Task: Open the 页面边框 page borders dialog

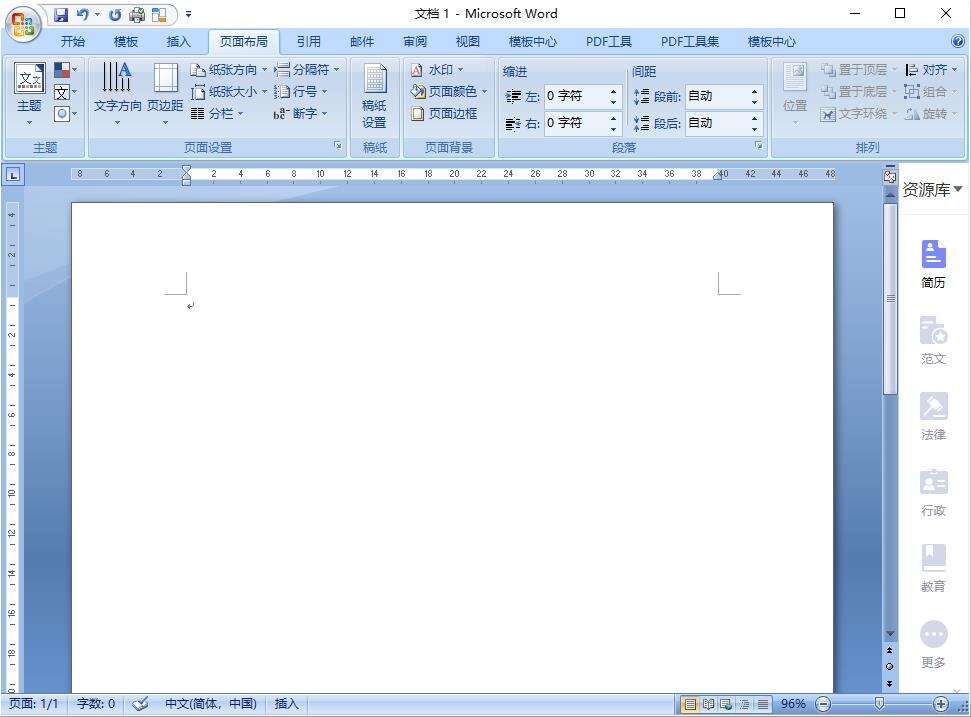Action: [444, 113]
